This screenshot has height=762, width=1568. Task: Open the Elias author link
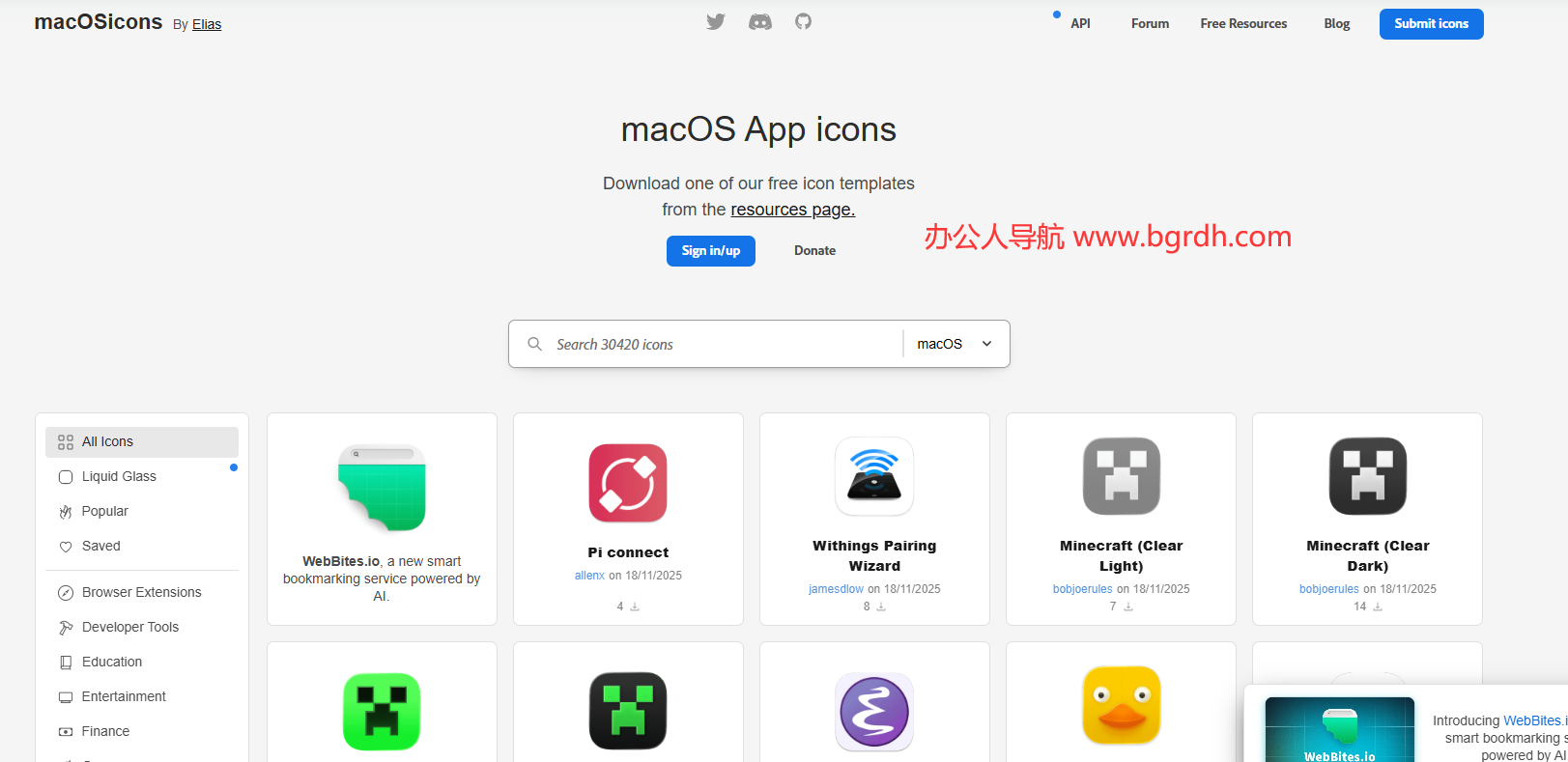tap(207, 24)
